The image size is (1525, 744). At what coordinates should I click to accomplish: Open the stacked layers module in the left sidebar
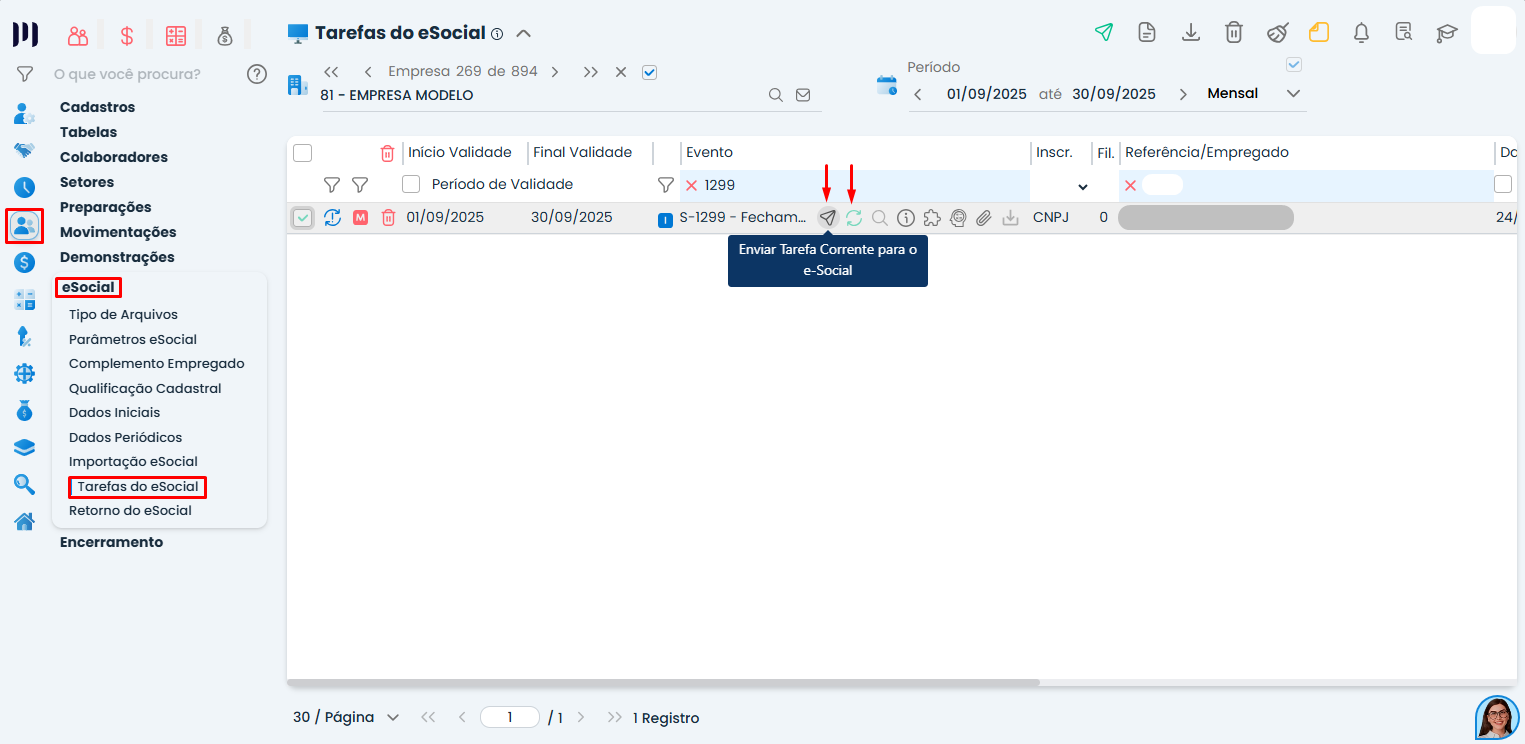[x=24, y=447]
